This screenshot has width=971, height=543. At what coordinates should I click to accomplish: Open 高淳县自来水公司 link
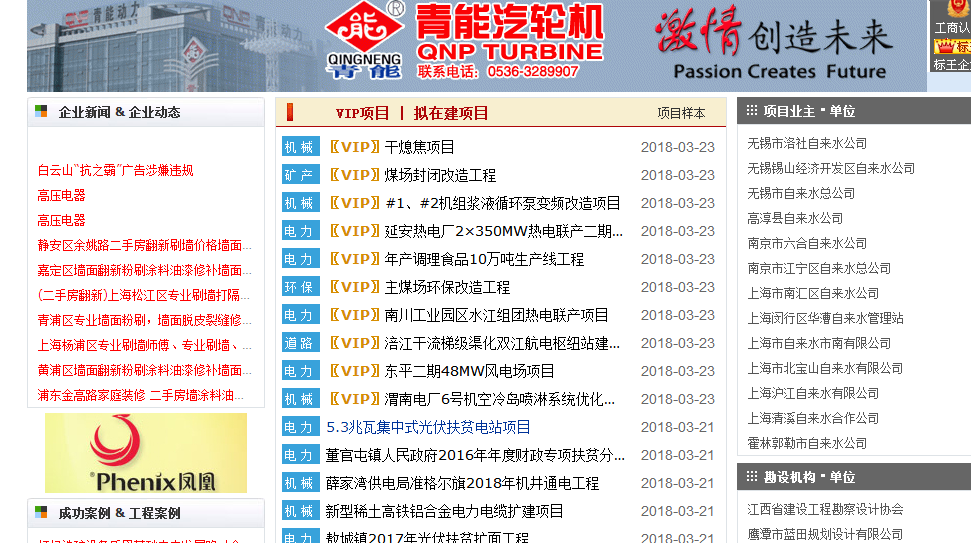pos(795,218)
